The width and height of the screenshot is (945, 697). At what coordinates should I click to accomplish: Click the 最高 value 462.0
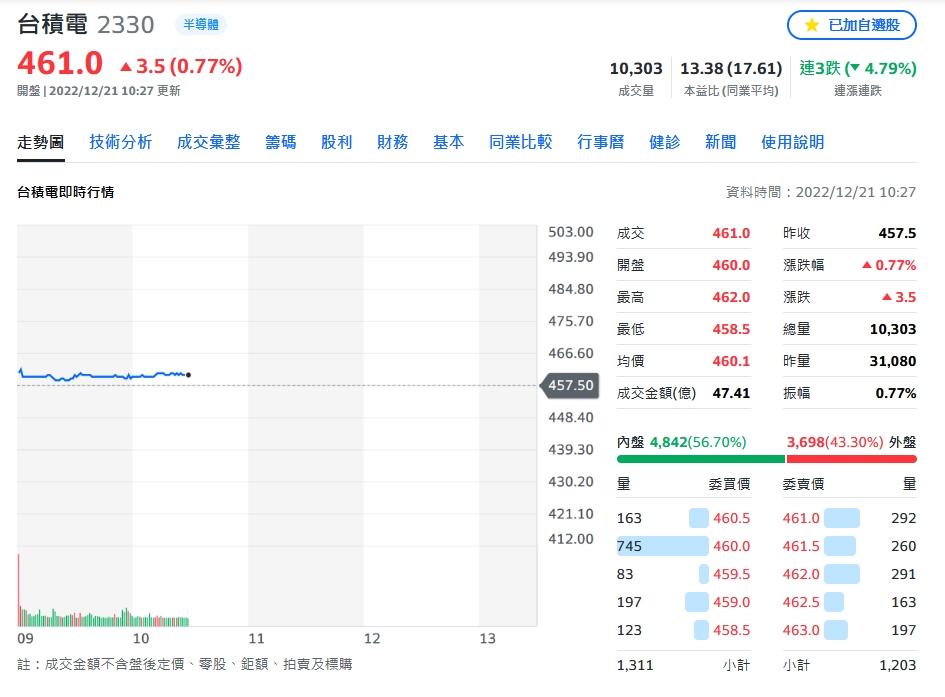[731, 297]
